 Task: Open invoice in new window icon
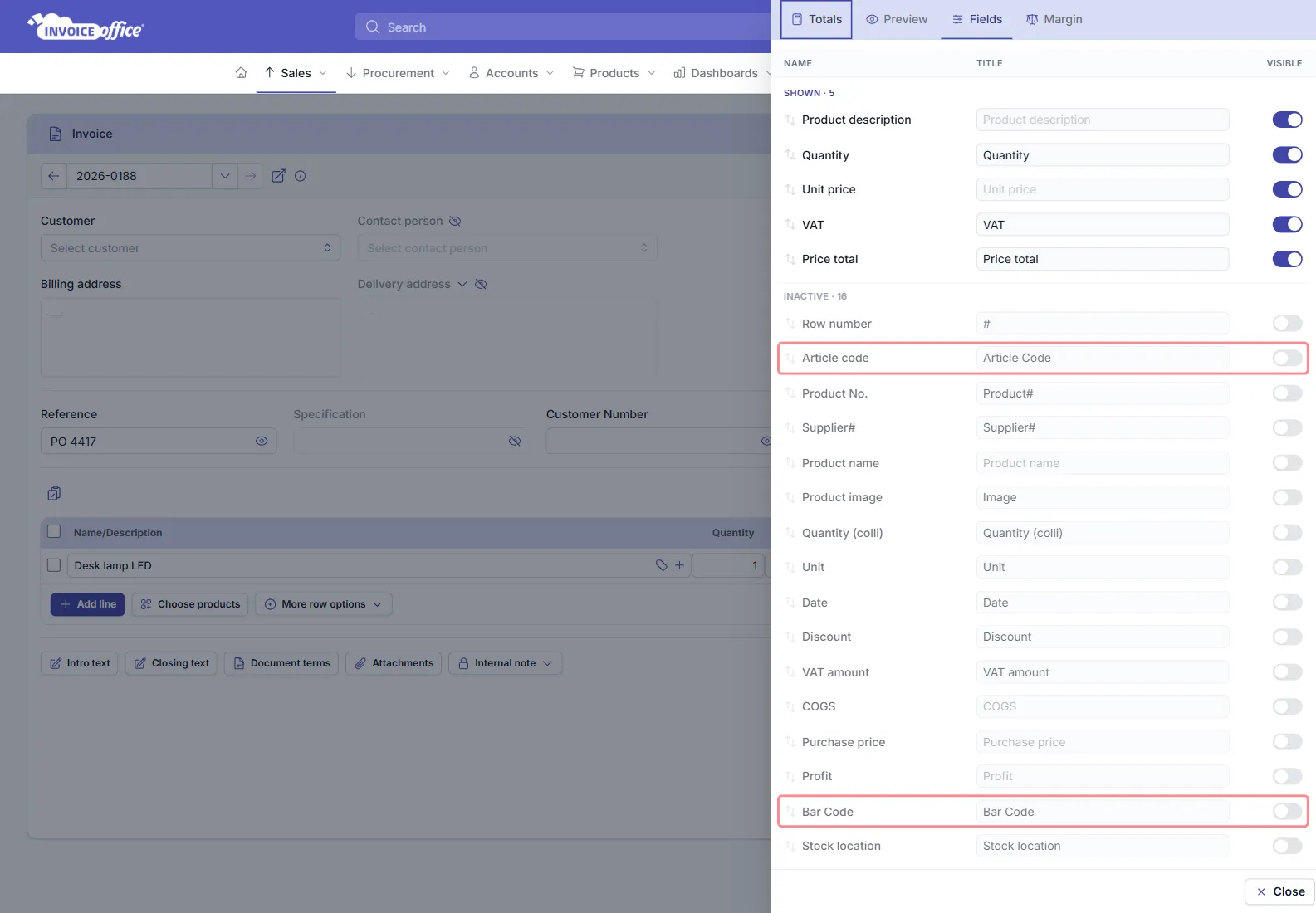[x=279, y=176]
